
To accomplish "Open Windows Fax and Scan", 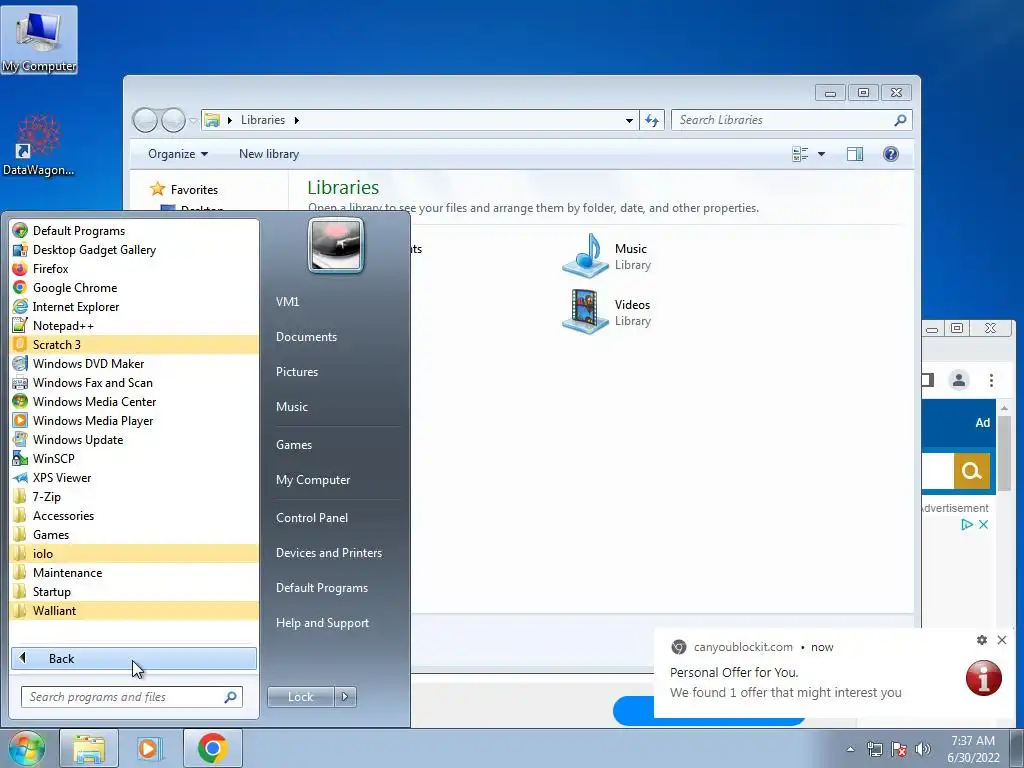I will [x=134, y=382].
